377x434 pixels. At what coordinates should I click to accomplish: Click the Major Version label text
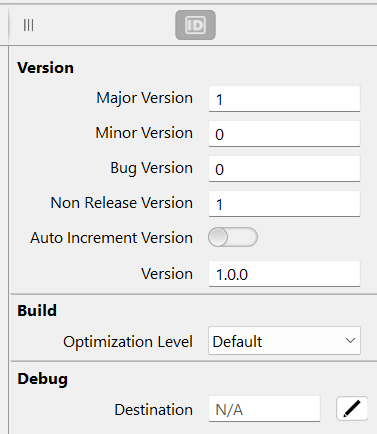click(145, 98)
